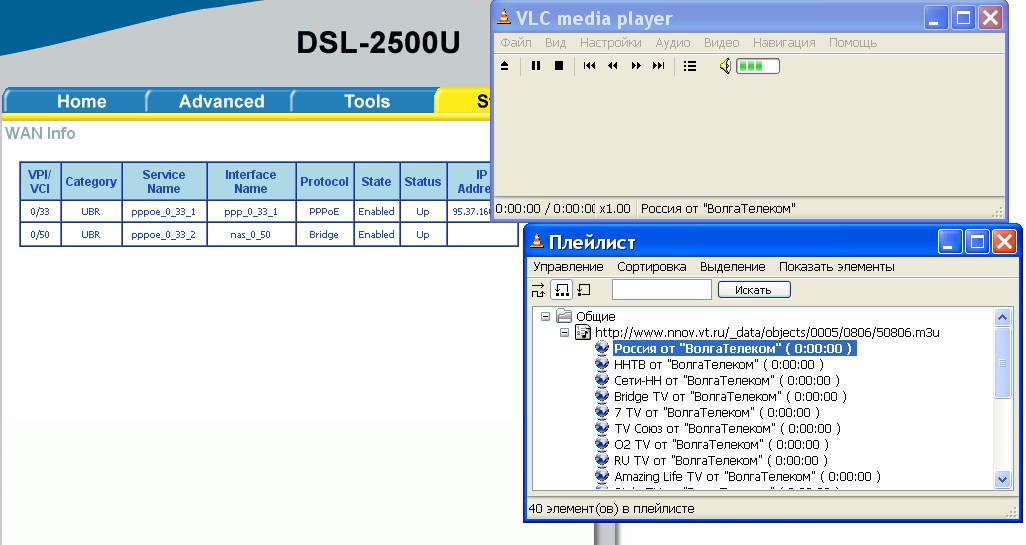This screenshot has width=1026, height=545.
Task: Select the Общие folder in playlist tree
Action: (x=595, y=317)
